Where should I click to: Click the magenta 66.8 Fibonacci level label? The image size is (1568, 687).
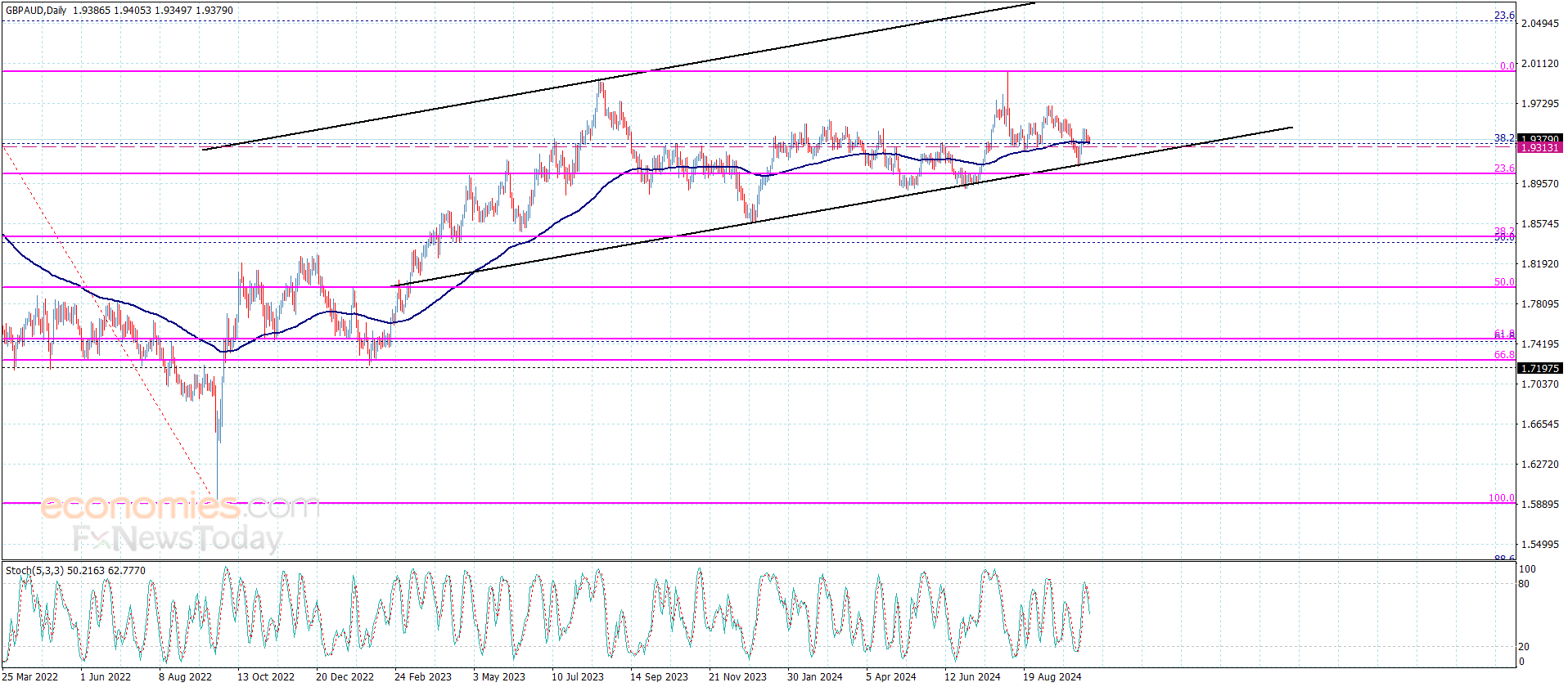click(x=1504, y=355)
